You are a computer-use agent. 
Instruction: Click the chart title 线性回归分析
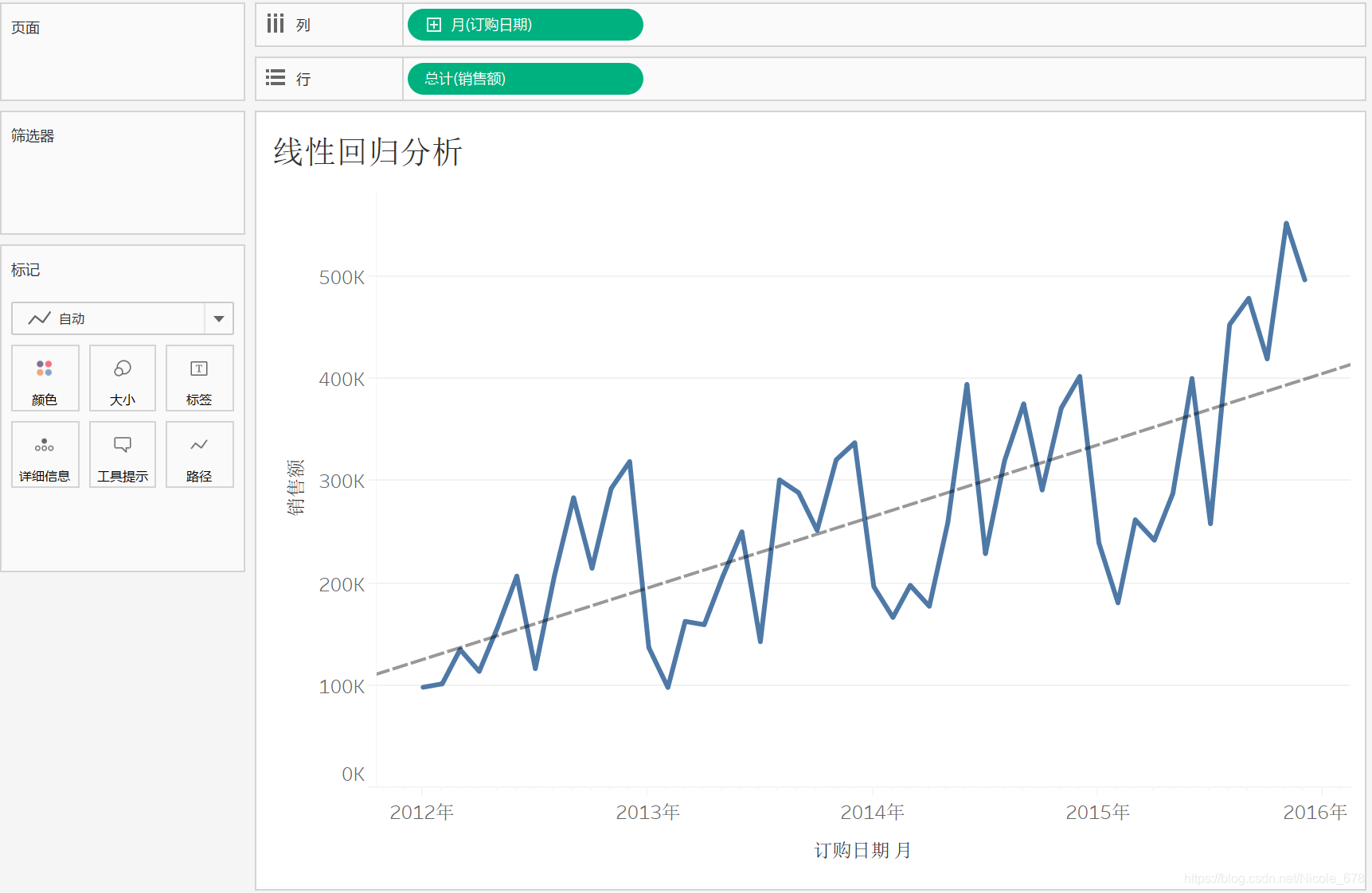pyautogui.click(x=368, y=151)
